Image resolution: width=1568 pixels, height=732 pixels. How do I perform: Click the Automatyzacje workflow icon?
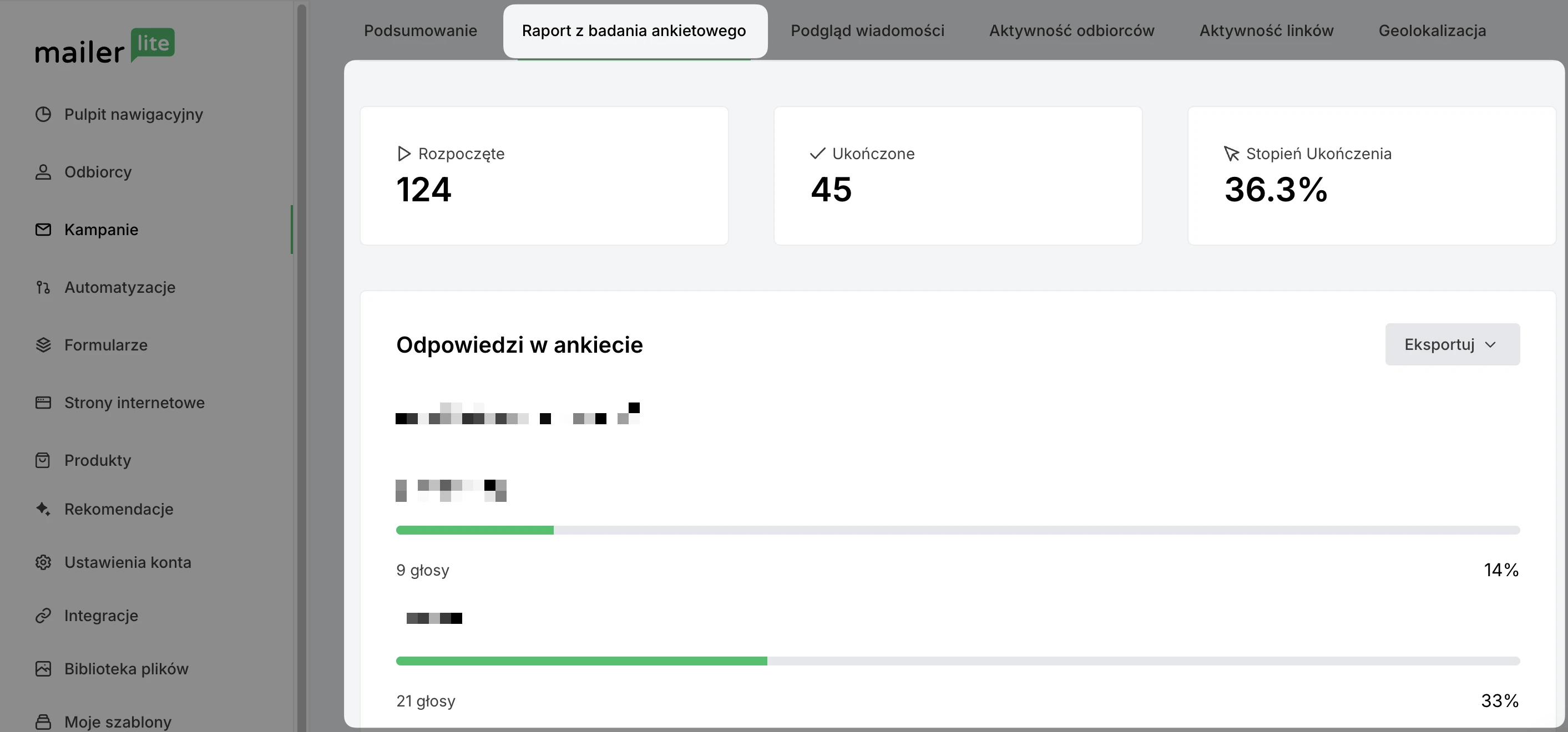coord(43,287)
